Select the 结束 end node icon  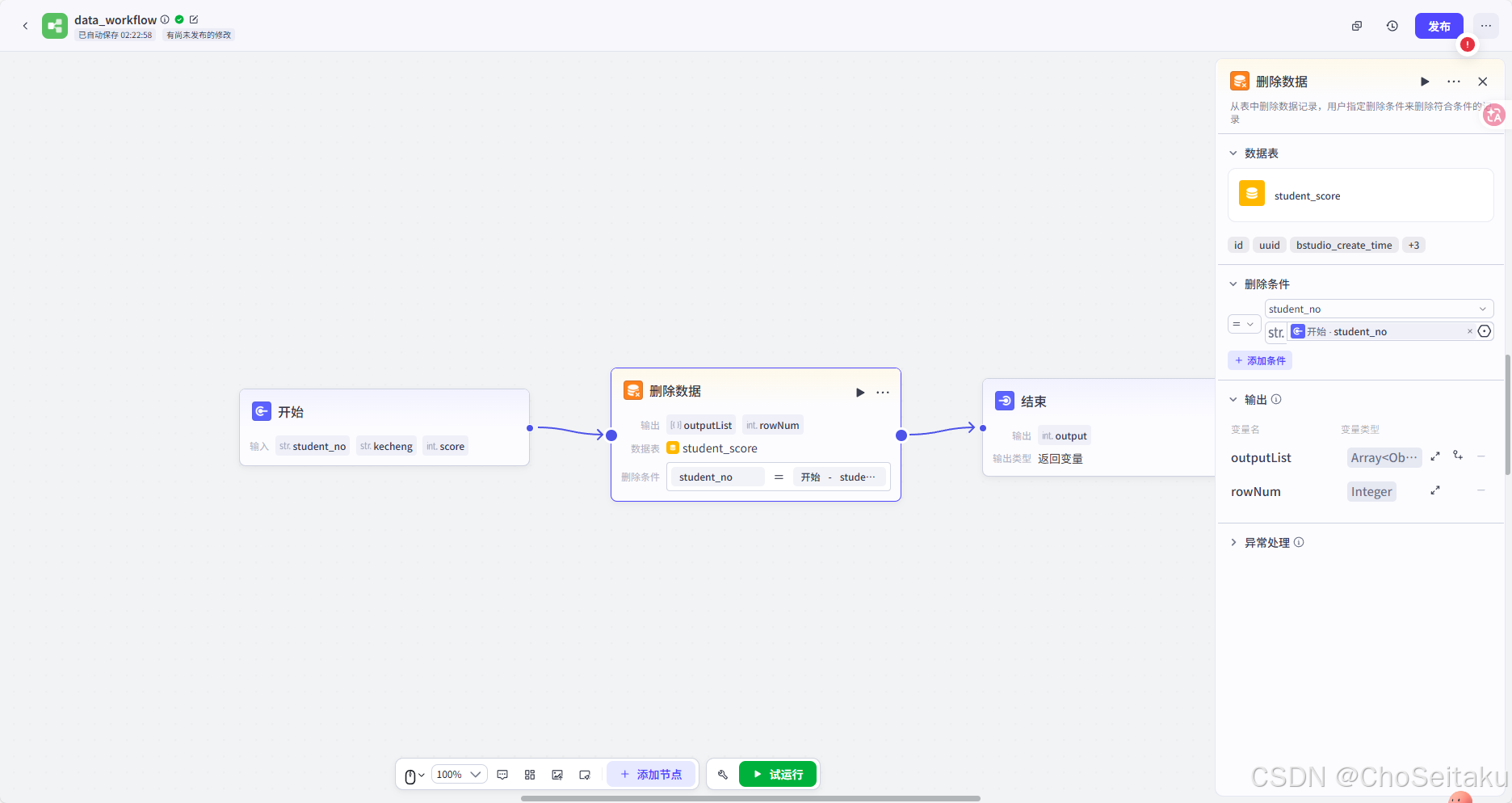click(x=1005, y=401)
